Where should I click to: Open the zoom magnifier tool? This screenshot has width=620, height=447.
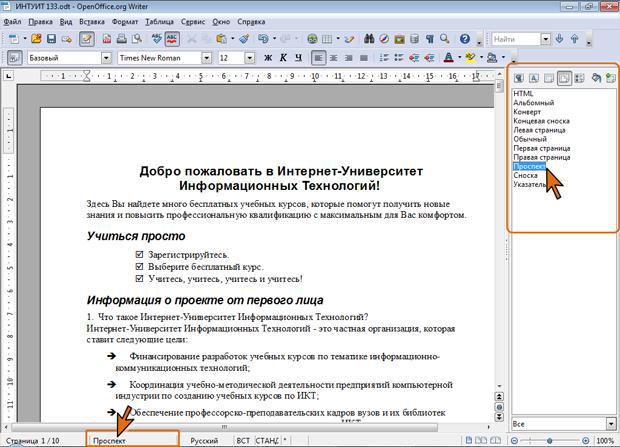click(444, 39)
